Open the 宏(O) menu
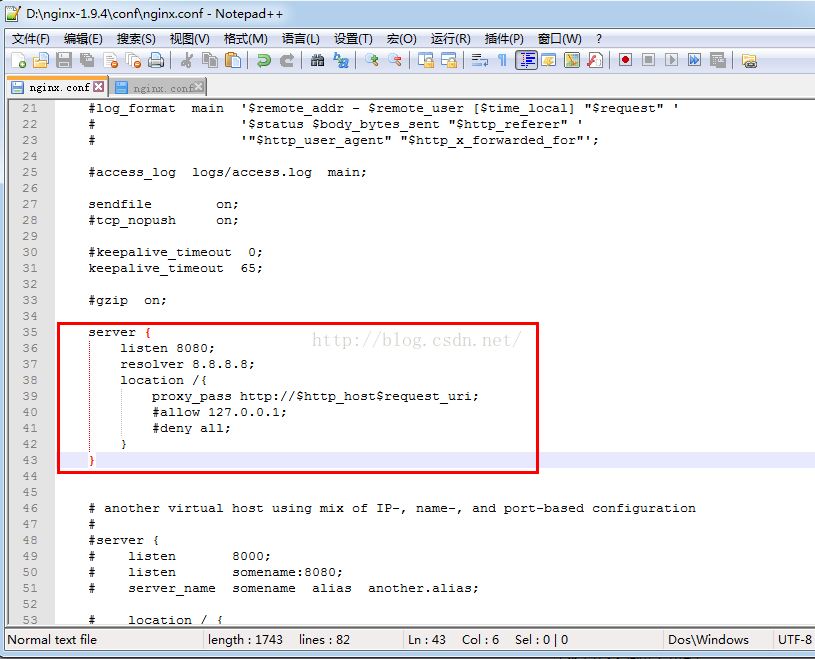Image resolution: width=815 pixels, height=659 pixels. (x=402, y=39)
